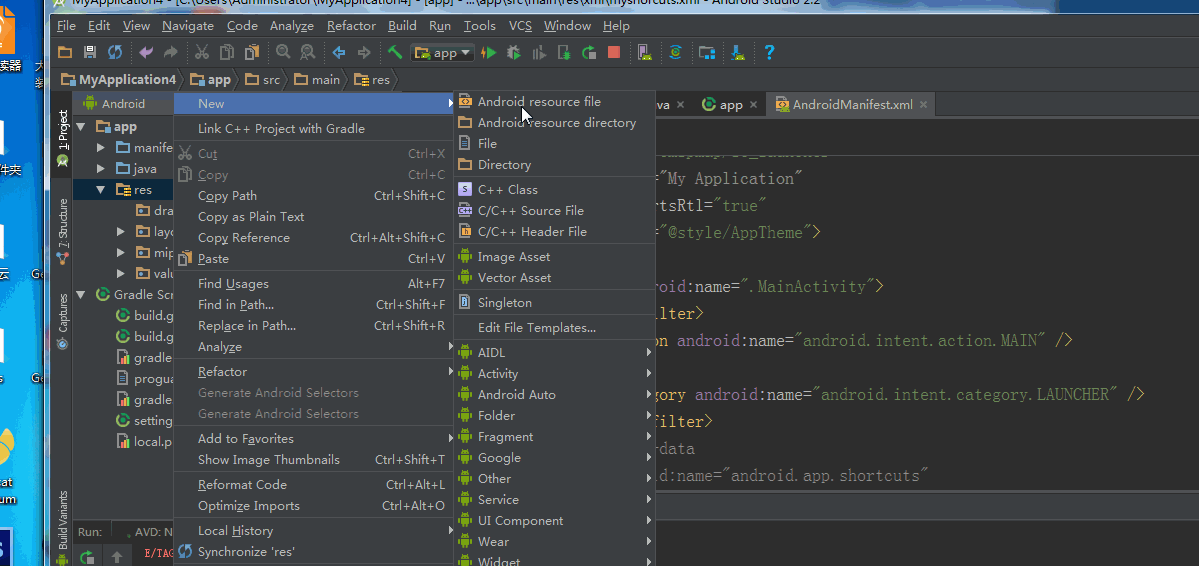Screen dimensions: 1199x566
Task: Open the Android project view selector
Action: [x=122, y=103]
